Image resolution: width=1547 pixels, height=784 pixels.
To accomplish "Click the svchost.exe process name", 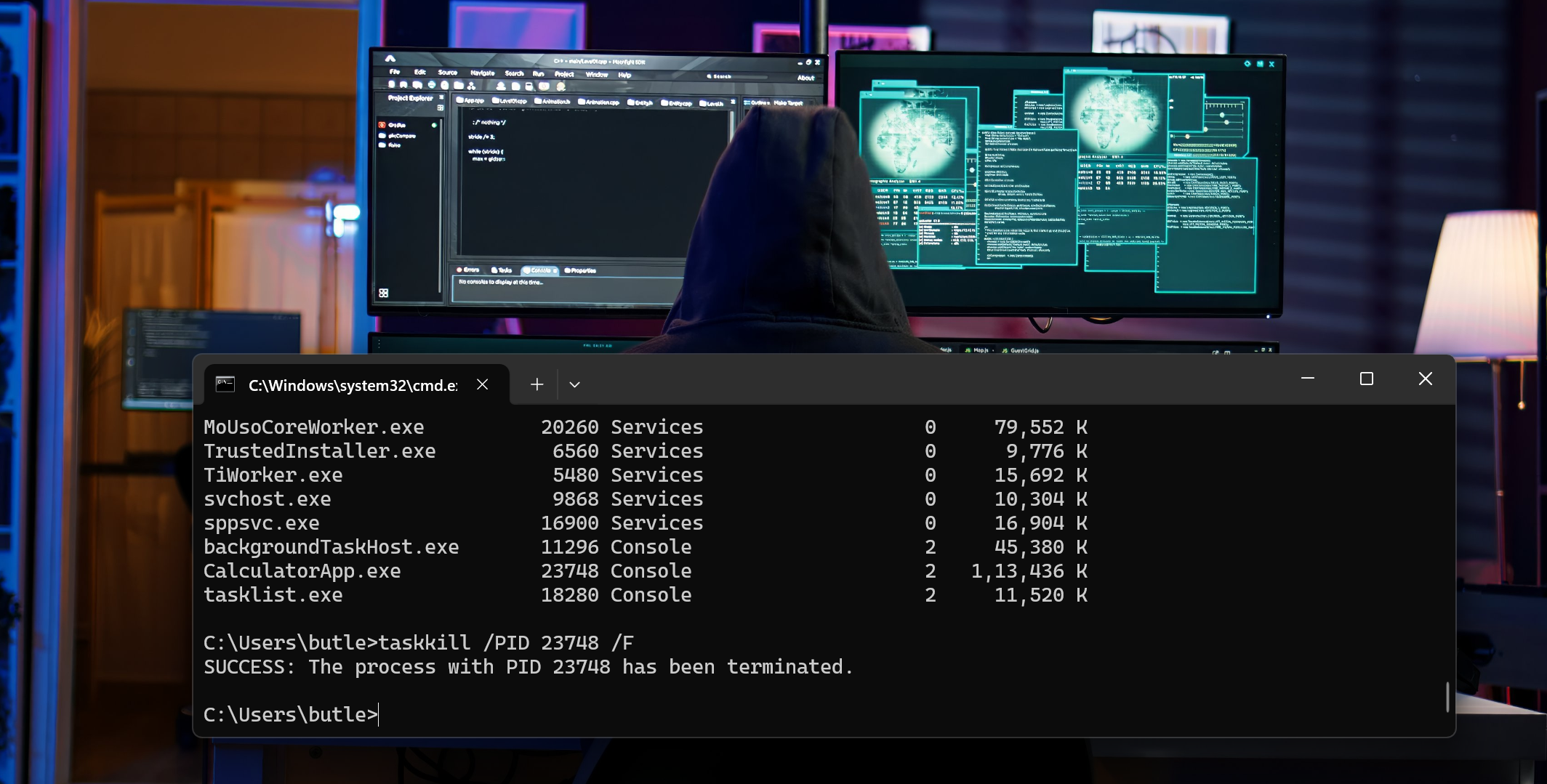I will [x=267, y=499].
